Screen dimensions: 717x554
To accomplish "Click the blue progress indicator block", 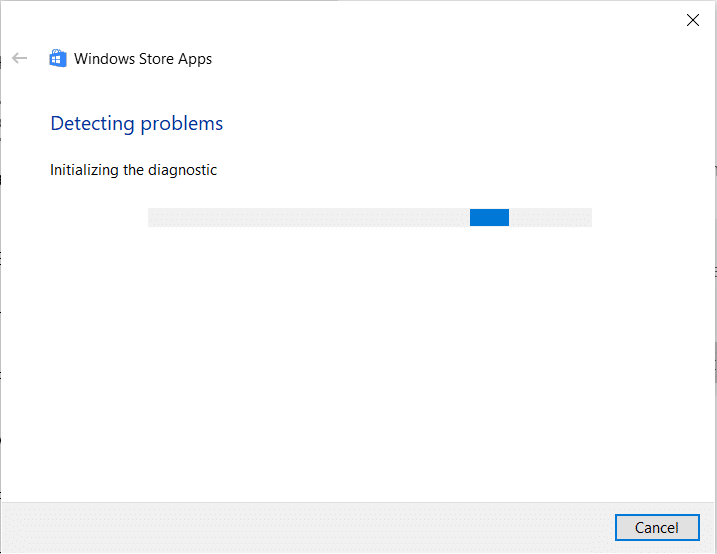I will pyautogui.click(x=489, y=218).
